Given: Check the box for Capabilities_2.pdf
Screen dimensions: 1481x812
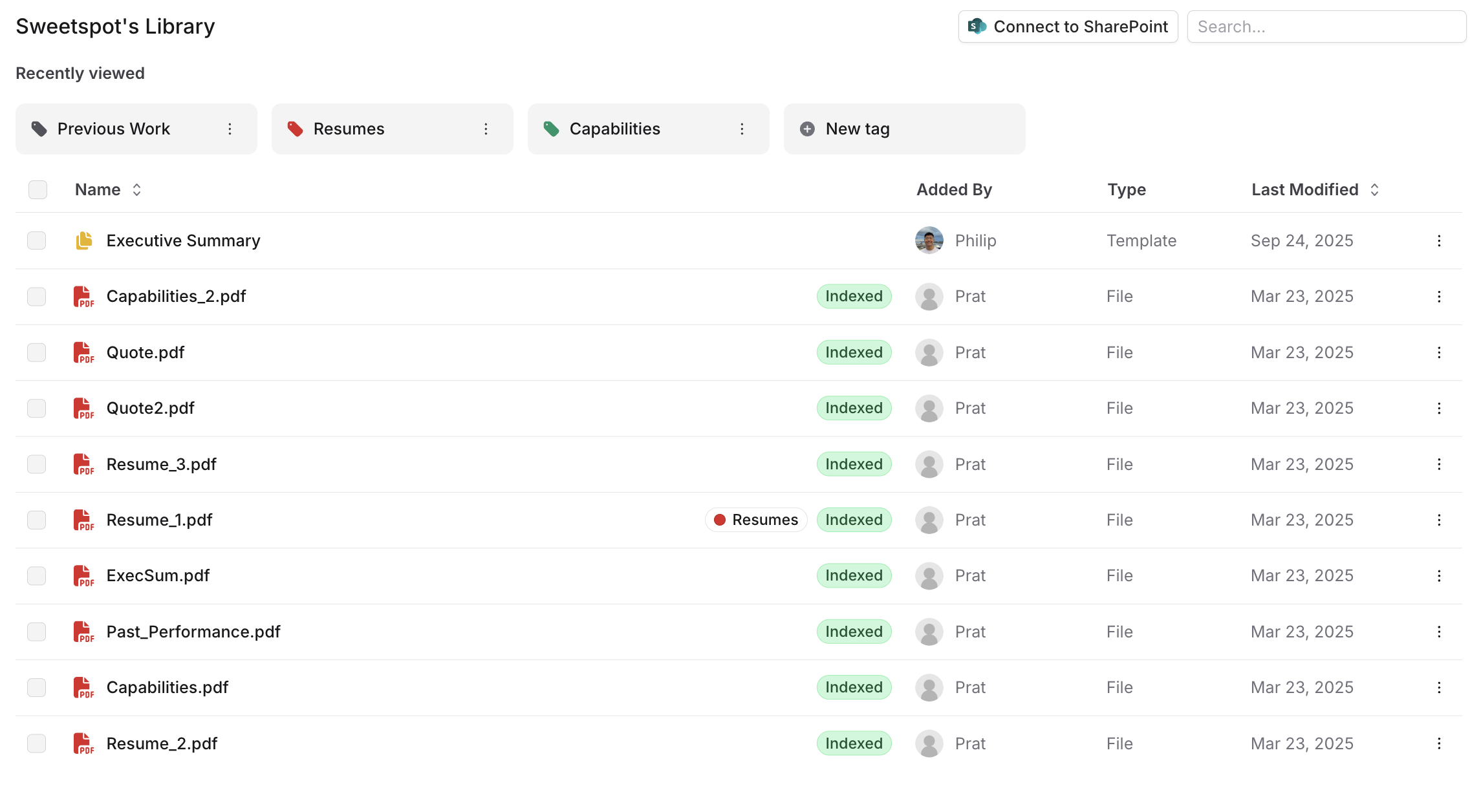Looking at the screenshot, I should pyautogui.click(x=37, y=297).
